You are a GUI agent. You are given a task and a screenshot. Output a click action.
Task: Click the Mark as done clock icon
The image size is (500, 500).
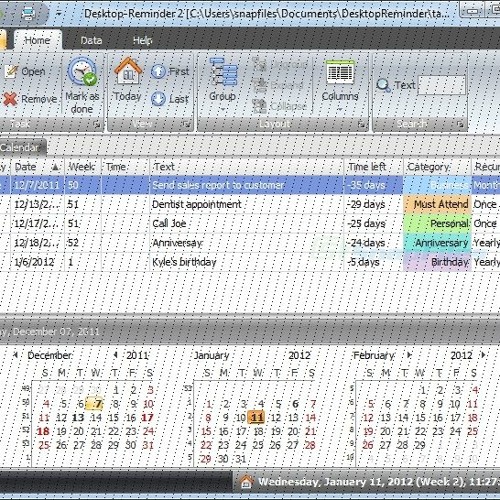tap(82, 71)
